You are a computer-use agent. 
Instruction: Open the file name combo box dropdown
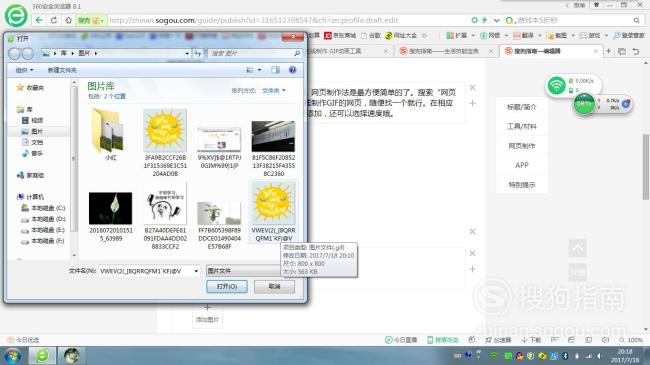coord(196,271)
